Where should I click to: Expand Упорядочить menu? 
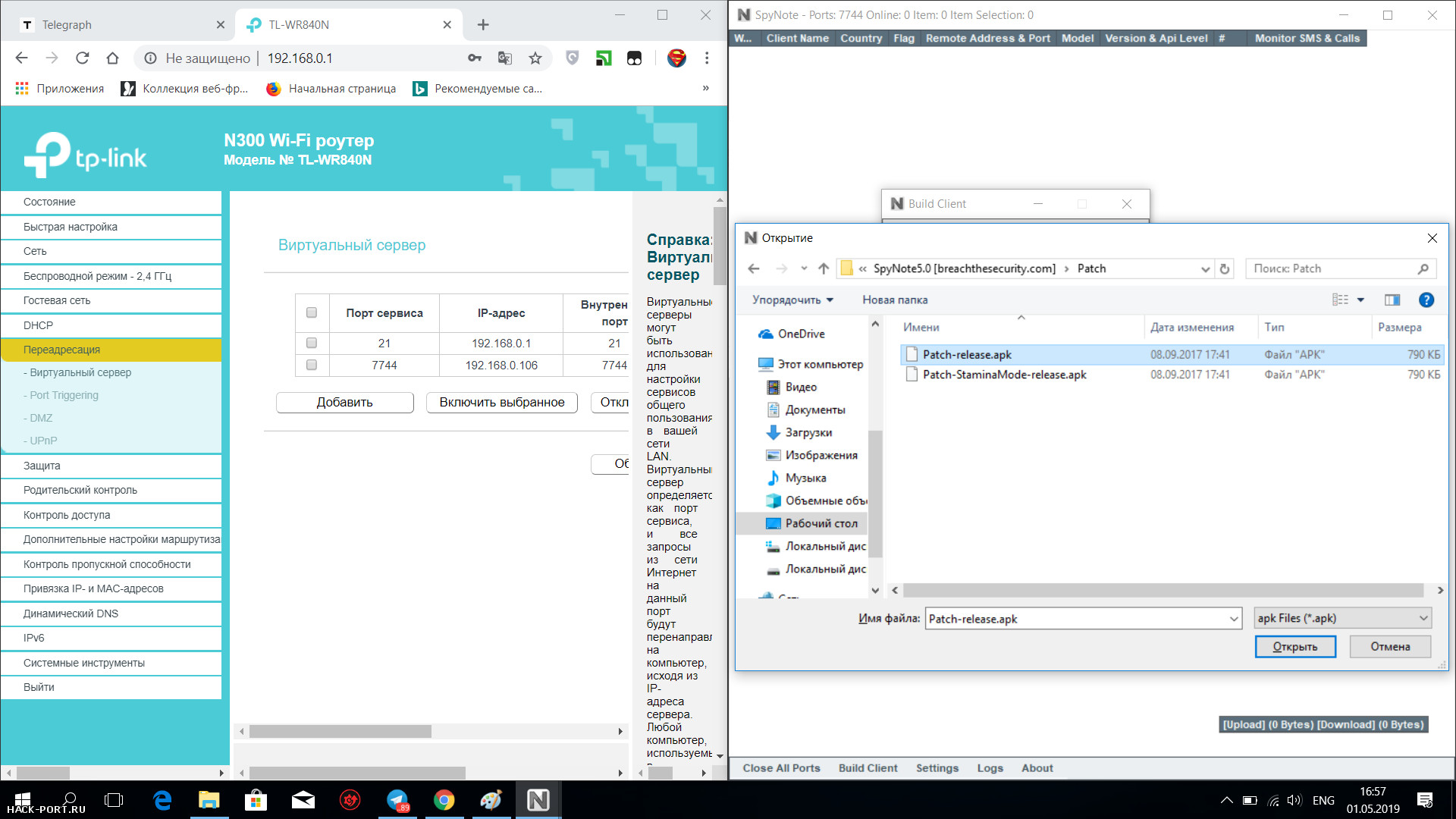pos(792,300)
